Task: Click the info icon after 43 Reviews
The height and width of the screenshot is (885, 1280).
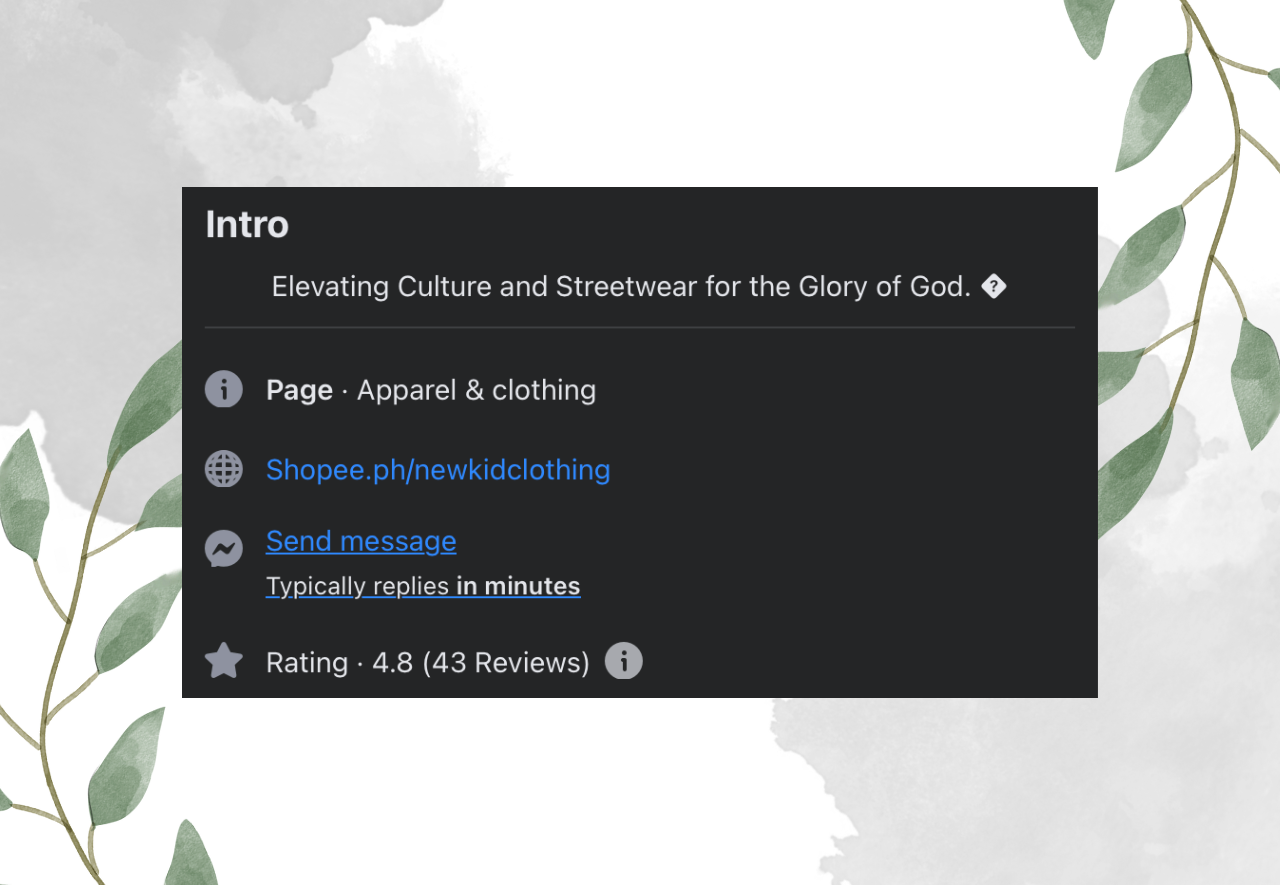Action: click(x=624, y=661)
